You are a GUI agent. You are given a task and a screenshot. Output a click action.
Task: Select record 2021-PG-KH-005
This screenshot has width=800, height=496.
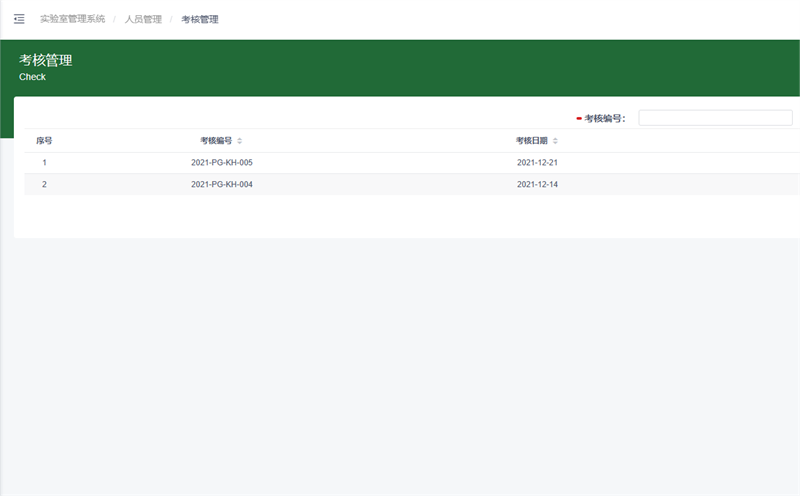pyautogui.click(x=222, y=162)
